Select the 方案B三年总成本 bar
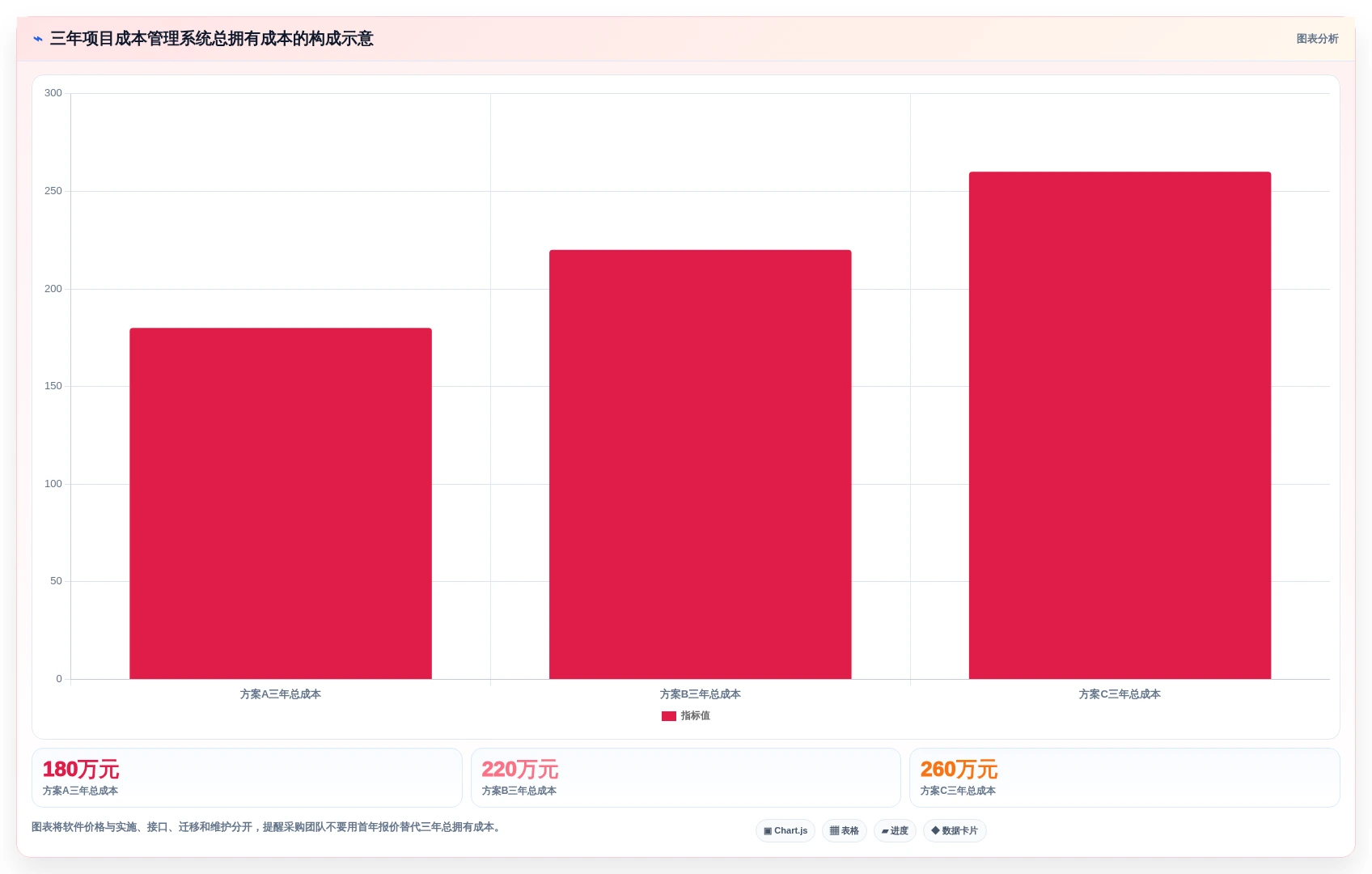This screenshot has width=1372, height=874. click(x=701, y=465)
